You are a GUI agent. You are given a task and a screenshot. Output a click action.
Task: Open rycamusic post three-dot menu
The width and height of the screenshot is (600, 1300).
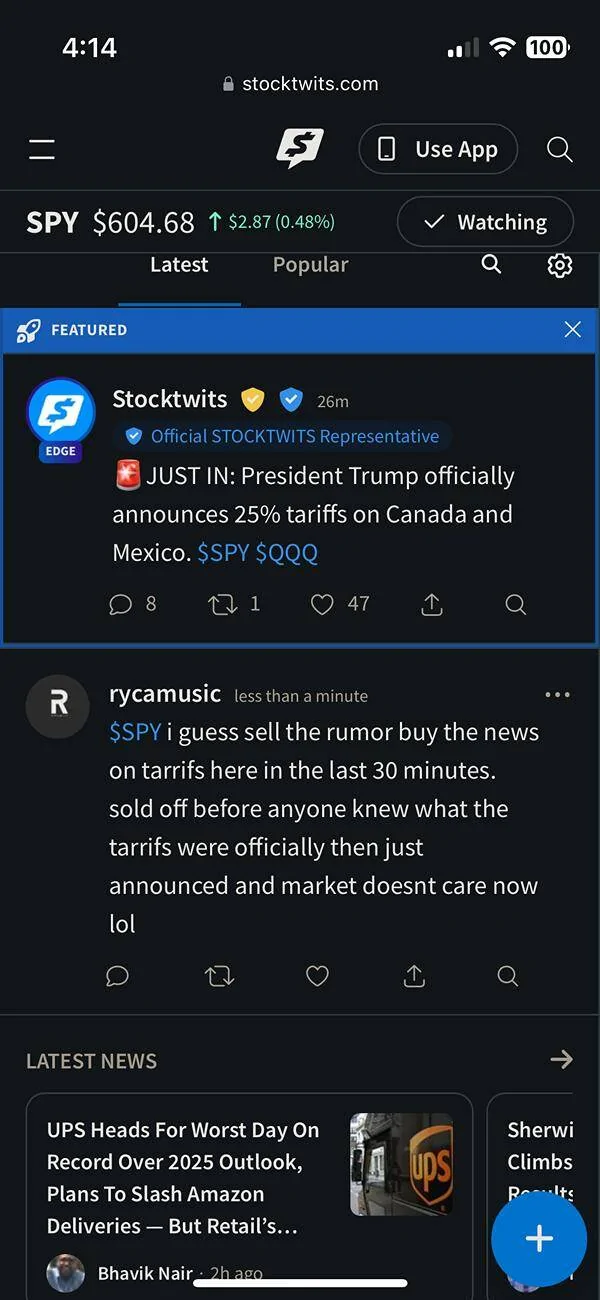coord(557,695)
